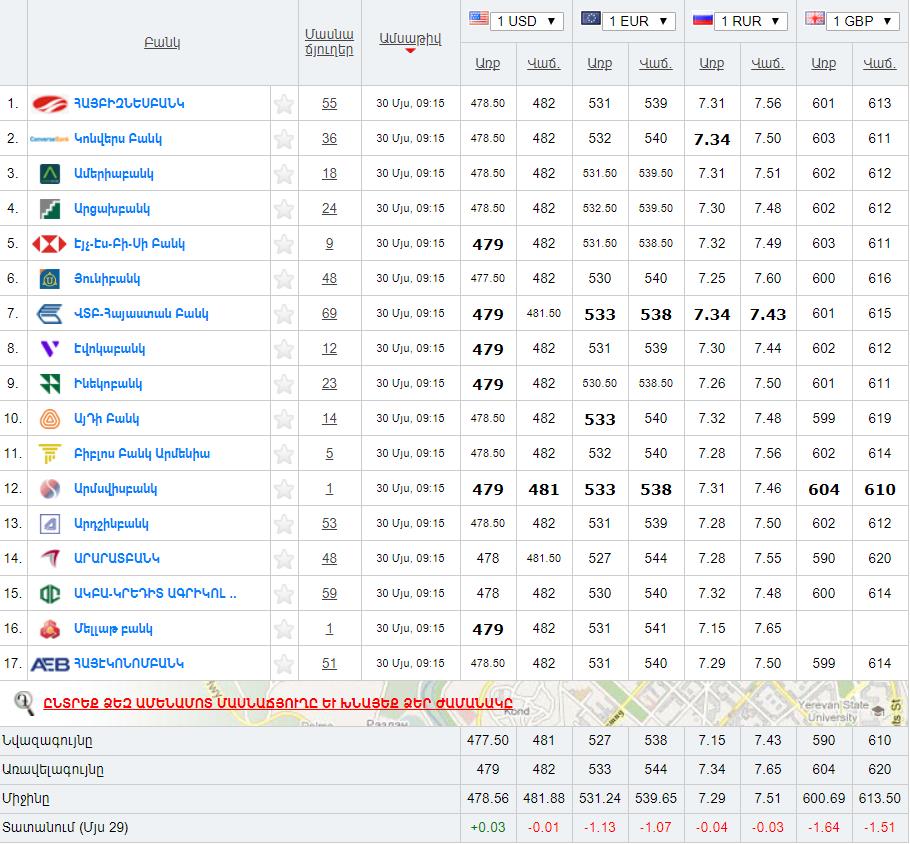910x844 pixels.
Task: Click the Mellat Bank red logo
Action: (x=49, y=629)
